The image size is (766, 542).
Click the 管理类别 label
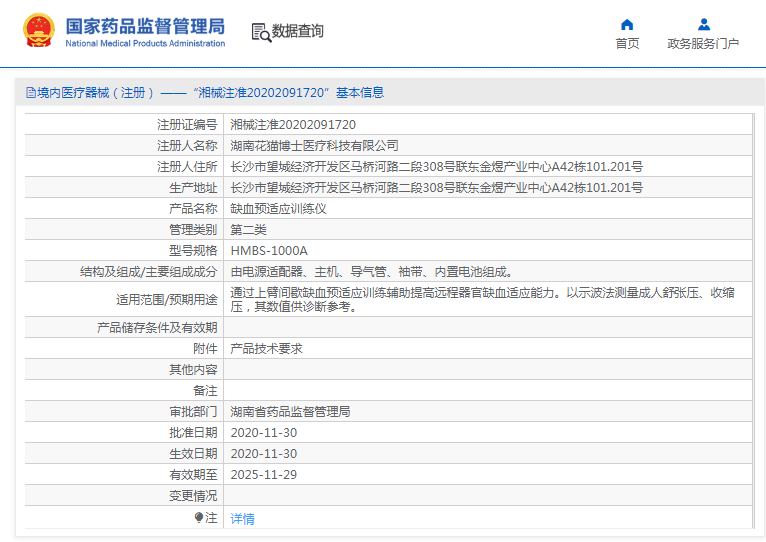(x=193, y=230)
